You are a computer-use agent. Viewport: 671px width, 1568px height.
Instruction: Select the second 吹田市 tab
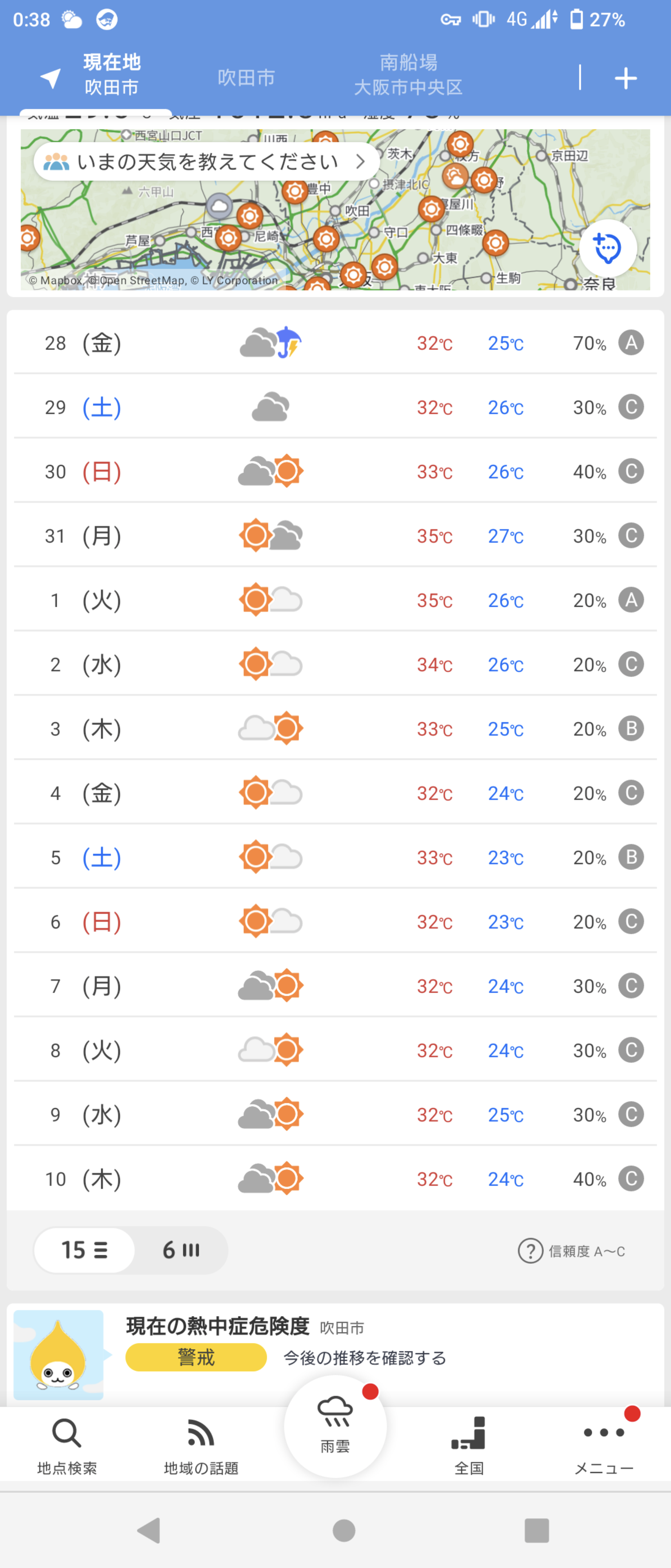coord(247,78)
